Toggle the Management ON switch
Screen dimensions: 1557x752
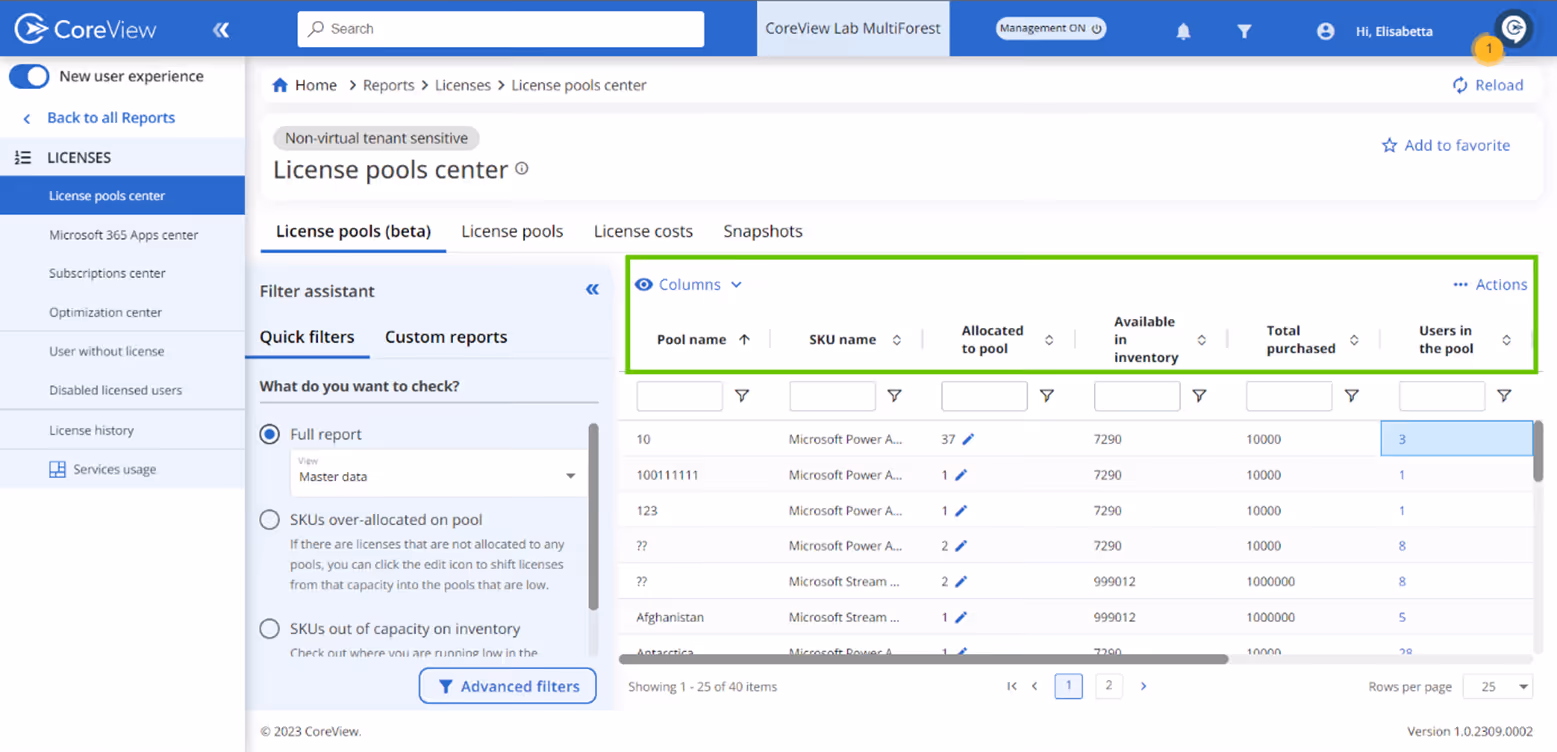[x=1050, y=29]
